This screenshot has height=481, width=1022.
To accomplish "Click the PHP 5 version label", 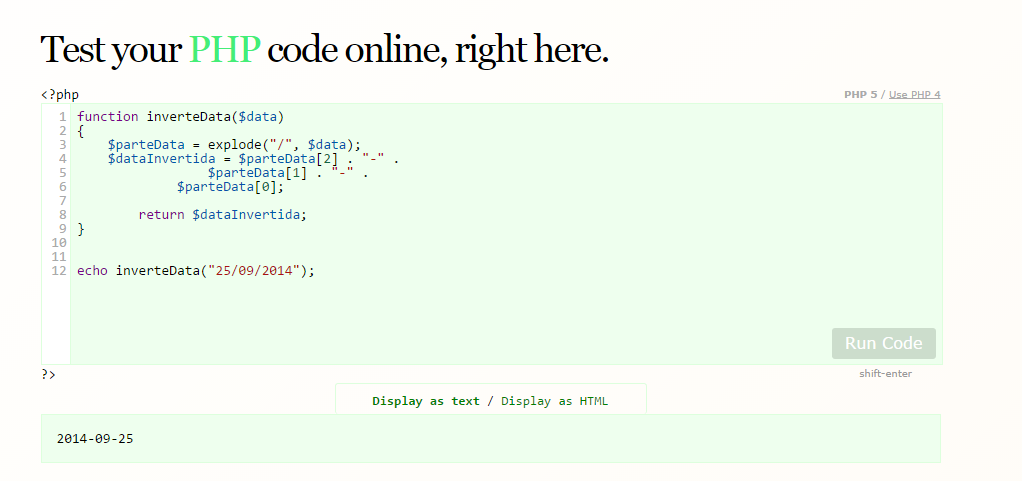I will click(x=860, y=95).
